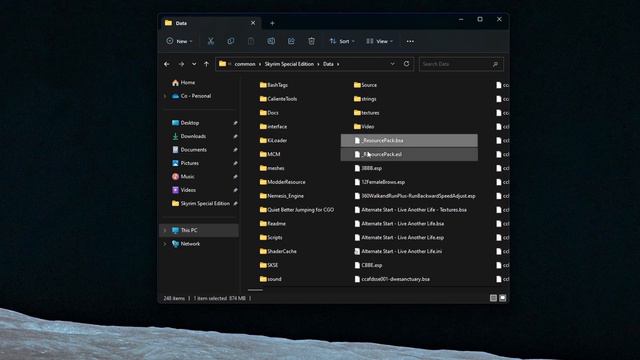Click the Share icon in toolbar

point(291,41)
